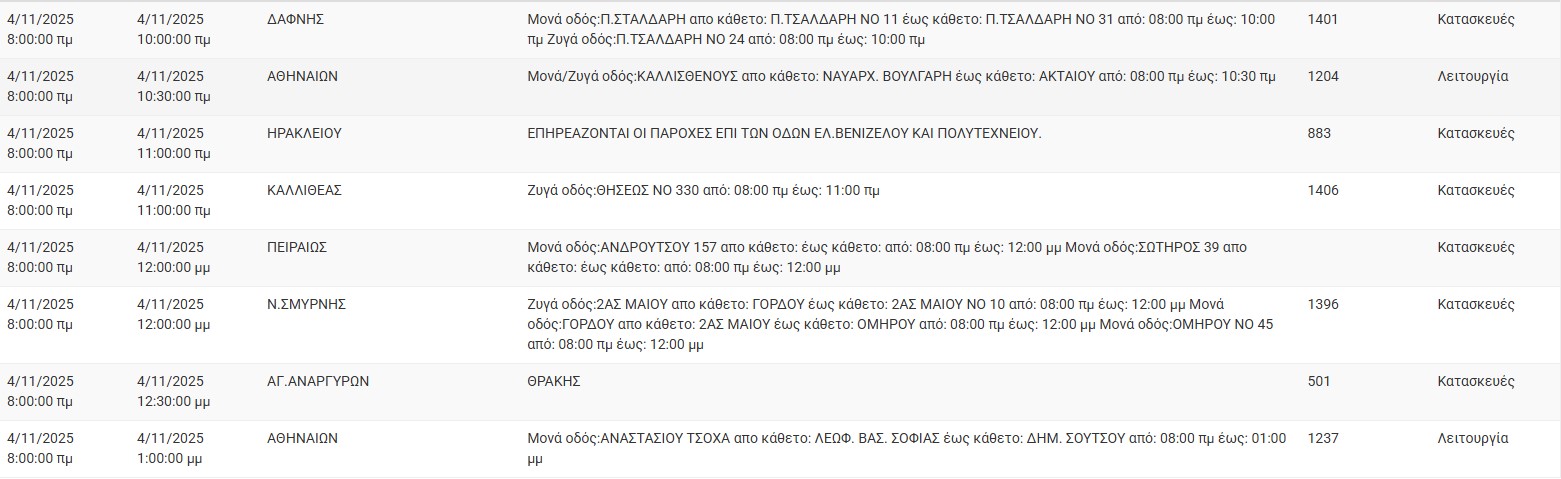Viewport: 1561px width, 479px height.
Task: Click notice number 501
Action: [1319, 382]
